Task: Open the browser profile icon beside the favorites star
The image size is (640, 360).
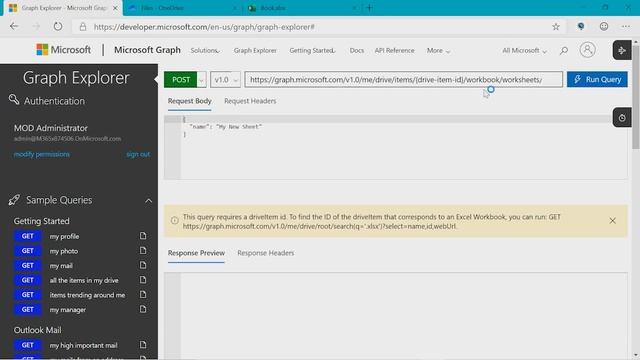Action: (x=581, y=27)
